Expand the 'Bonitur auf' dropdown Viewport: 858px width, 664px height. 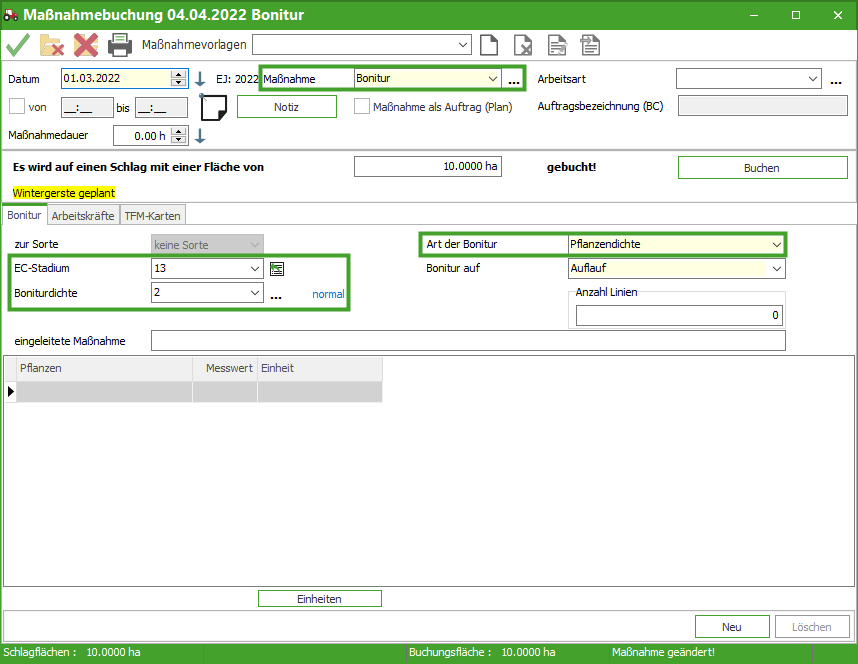pyautogui.click(x=776, y=268)
